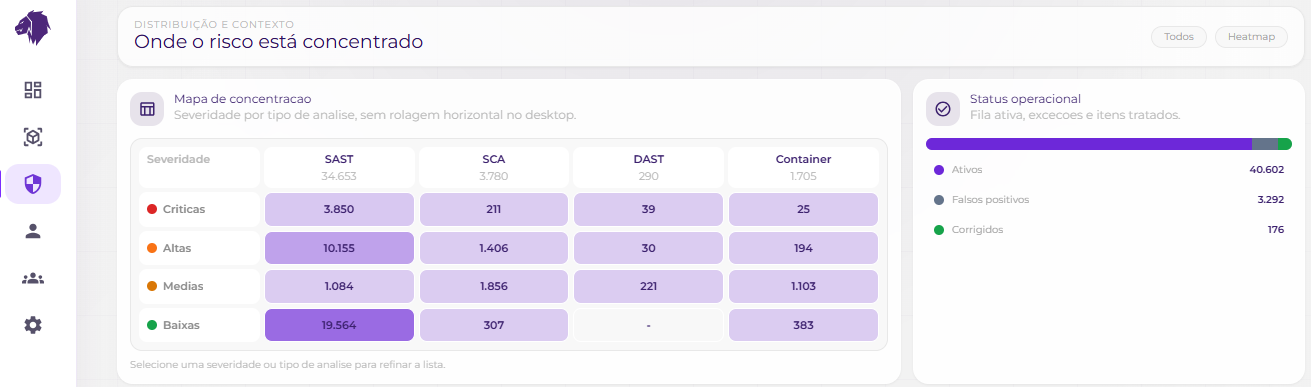Select the Ativos status row
The width and height of the screenshot is (1311, 387).
pyautogui.click(x=1109, y=169)
